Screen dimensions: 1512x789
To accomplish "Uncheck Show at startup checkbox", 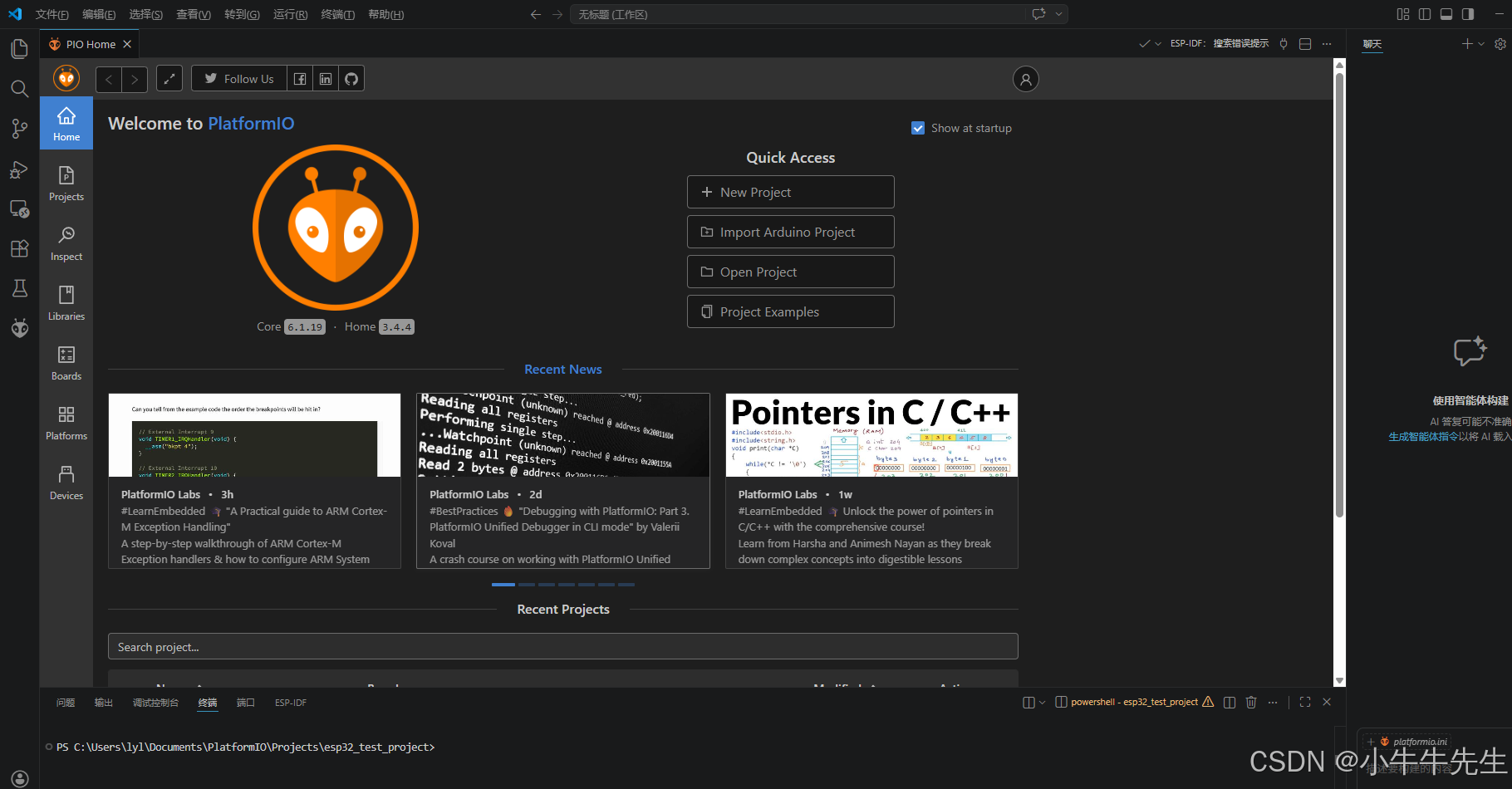I will point(918,128).
